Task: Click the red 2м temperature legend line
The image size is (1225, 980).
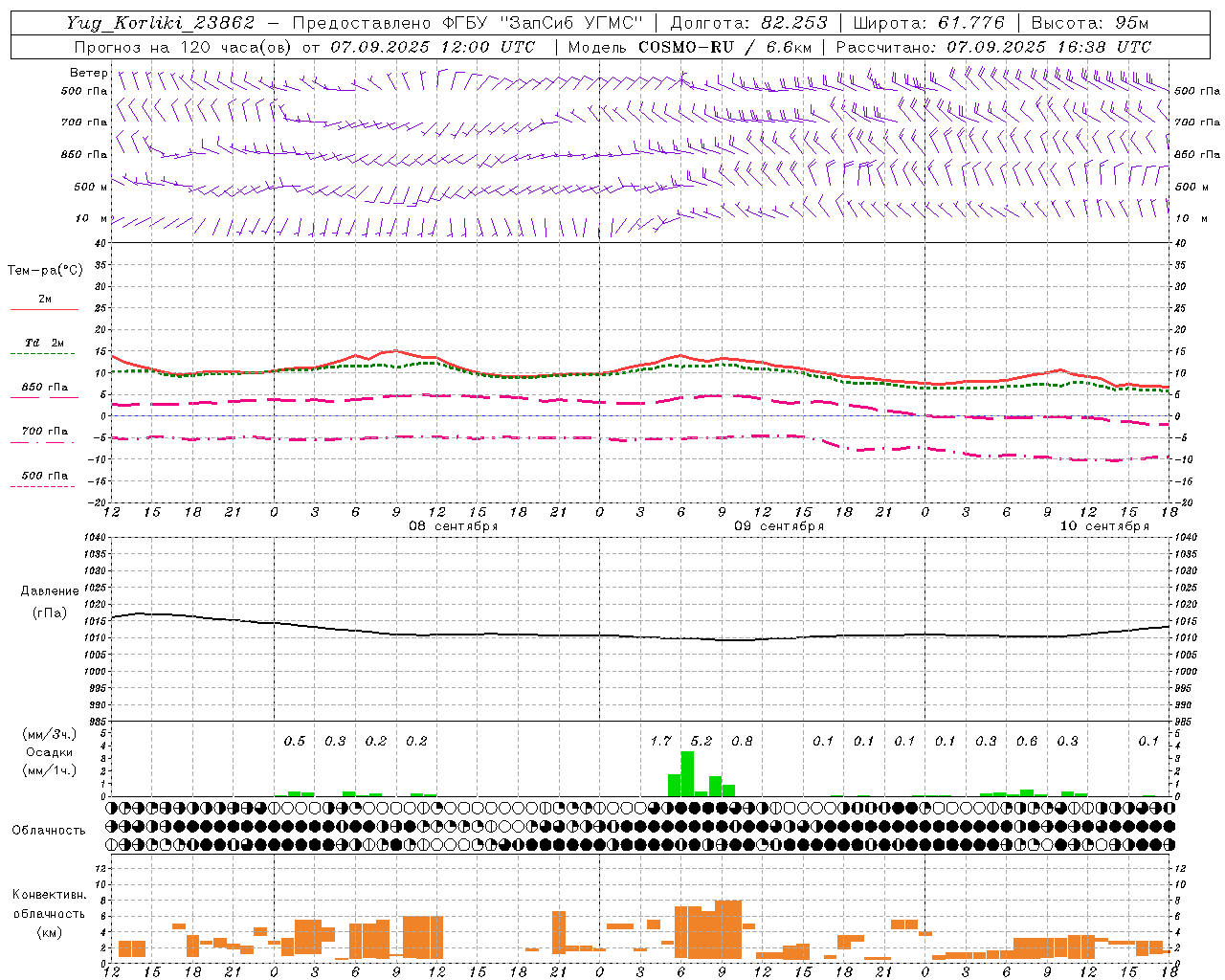Action: [x=44, y=309]
